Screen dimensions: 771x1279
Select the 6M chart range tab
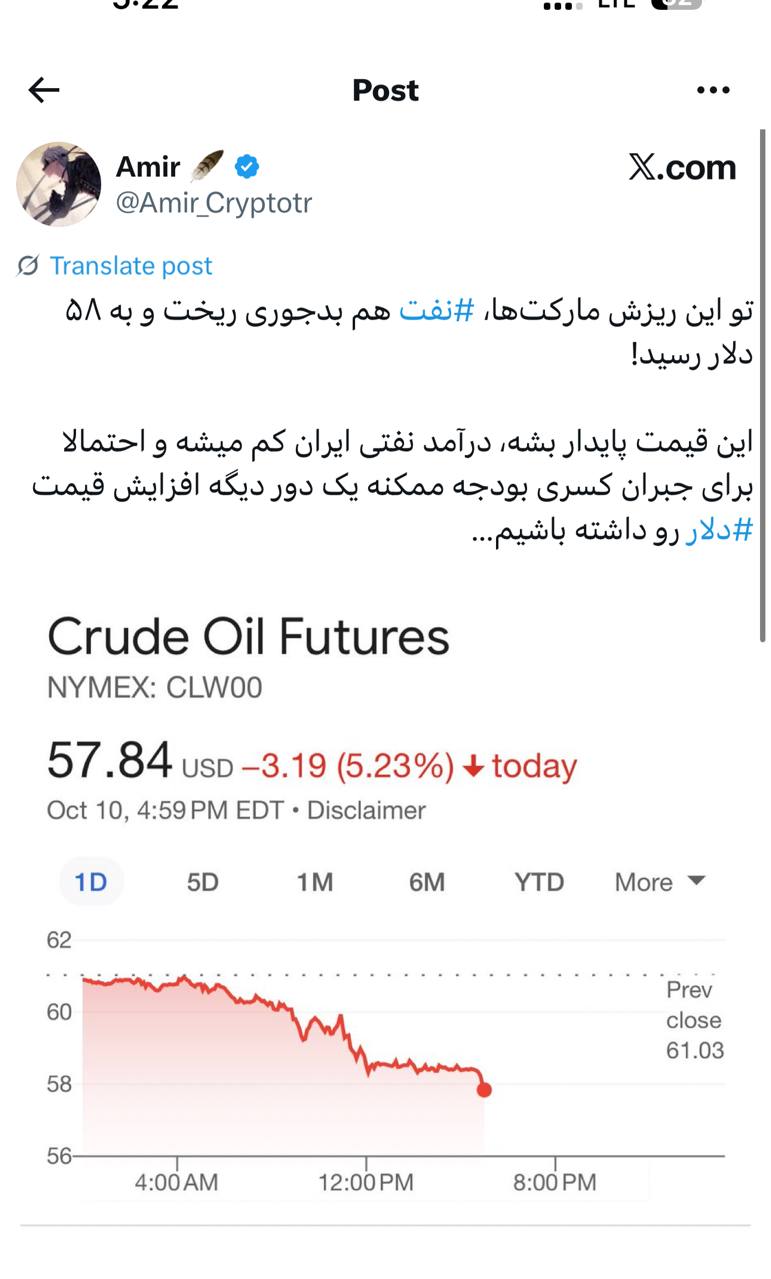coord(426,882)
